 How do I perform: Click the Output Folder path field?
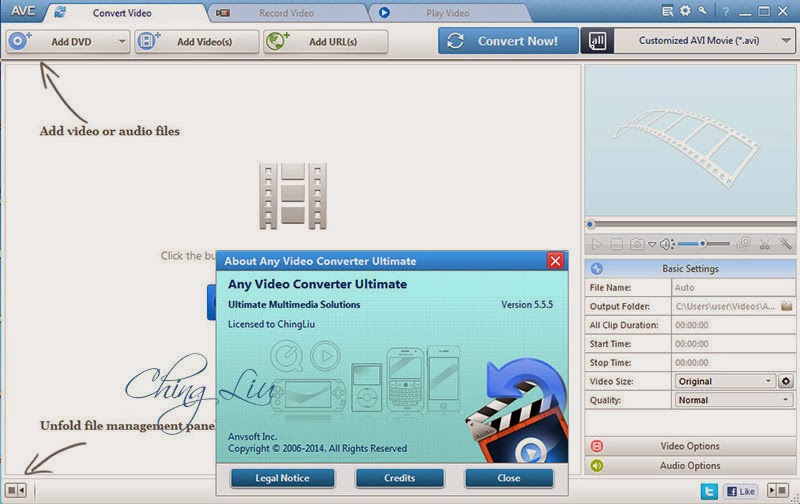726,306
